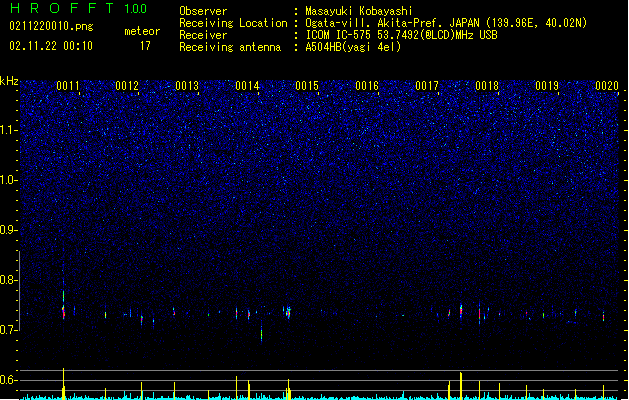Select the file name 0211220010.png
This screenshot has width=629, height=400.
coord(51,26)
